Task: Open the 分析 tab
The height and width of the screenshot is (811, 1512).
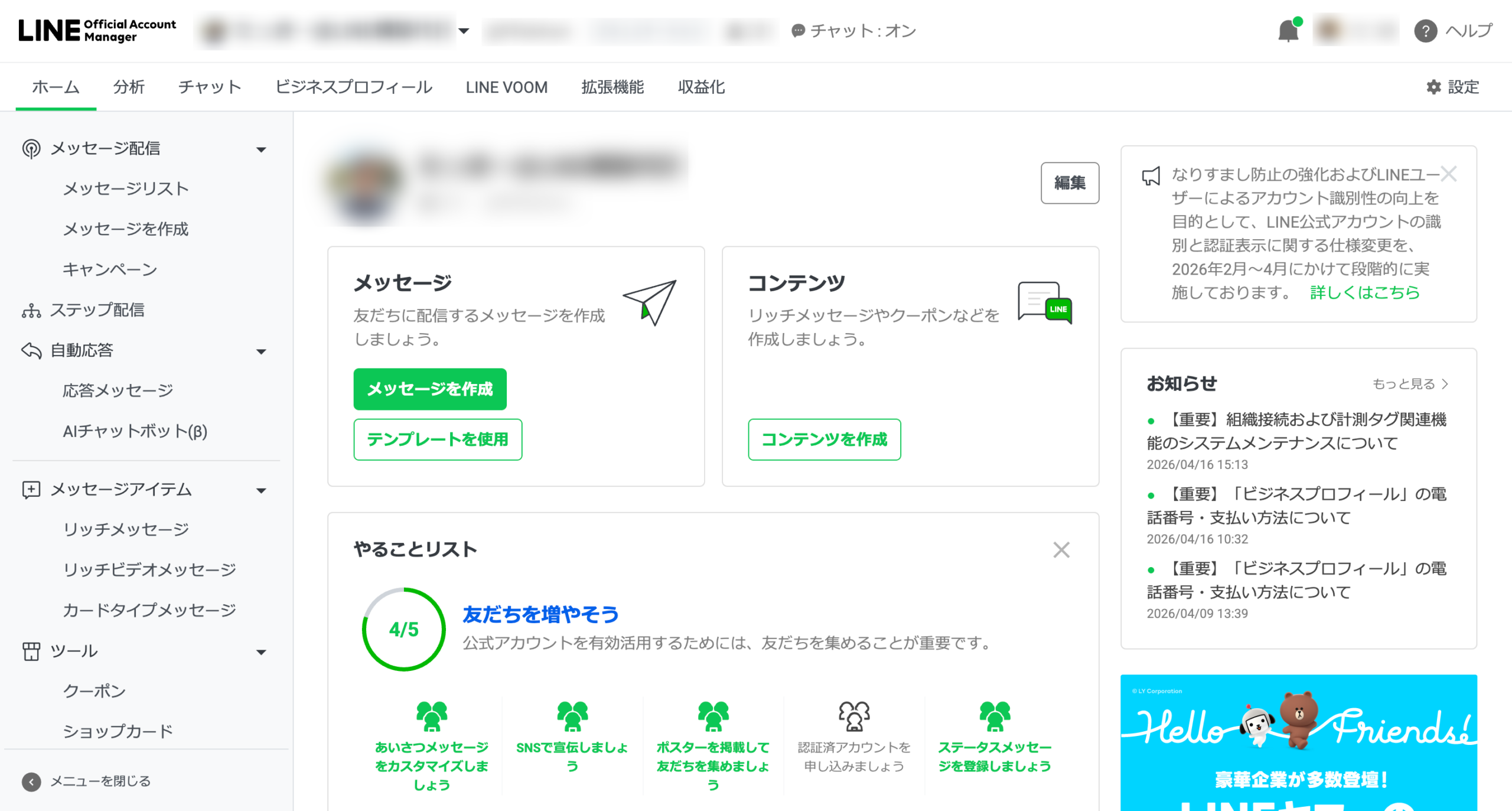Action: pos(129,87)
